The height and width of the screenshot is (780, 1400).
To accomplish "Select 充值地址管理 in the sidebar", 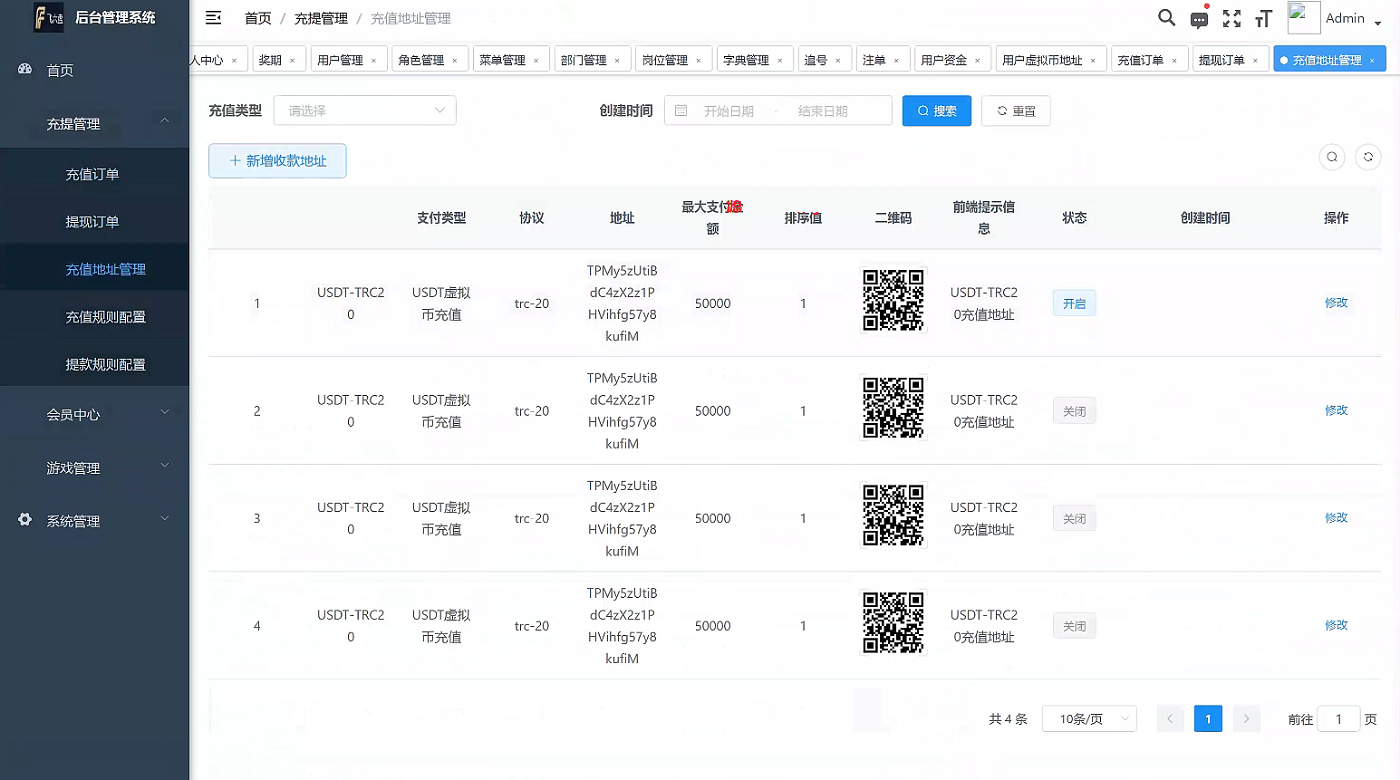I will point(94,269).
